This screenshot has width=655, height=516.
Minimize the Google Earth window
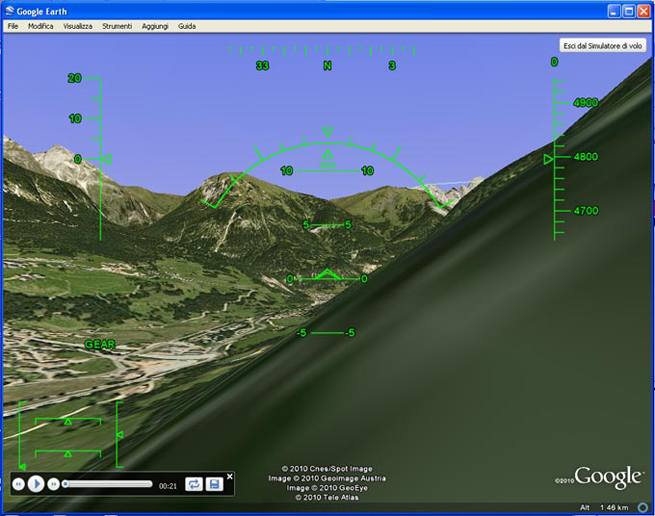point(614,11)
